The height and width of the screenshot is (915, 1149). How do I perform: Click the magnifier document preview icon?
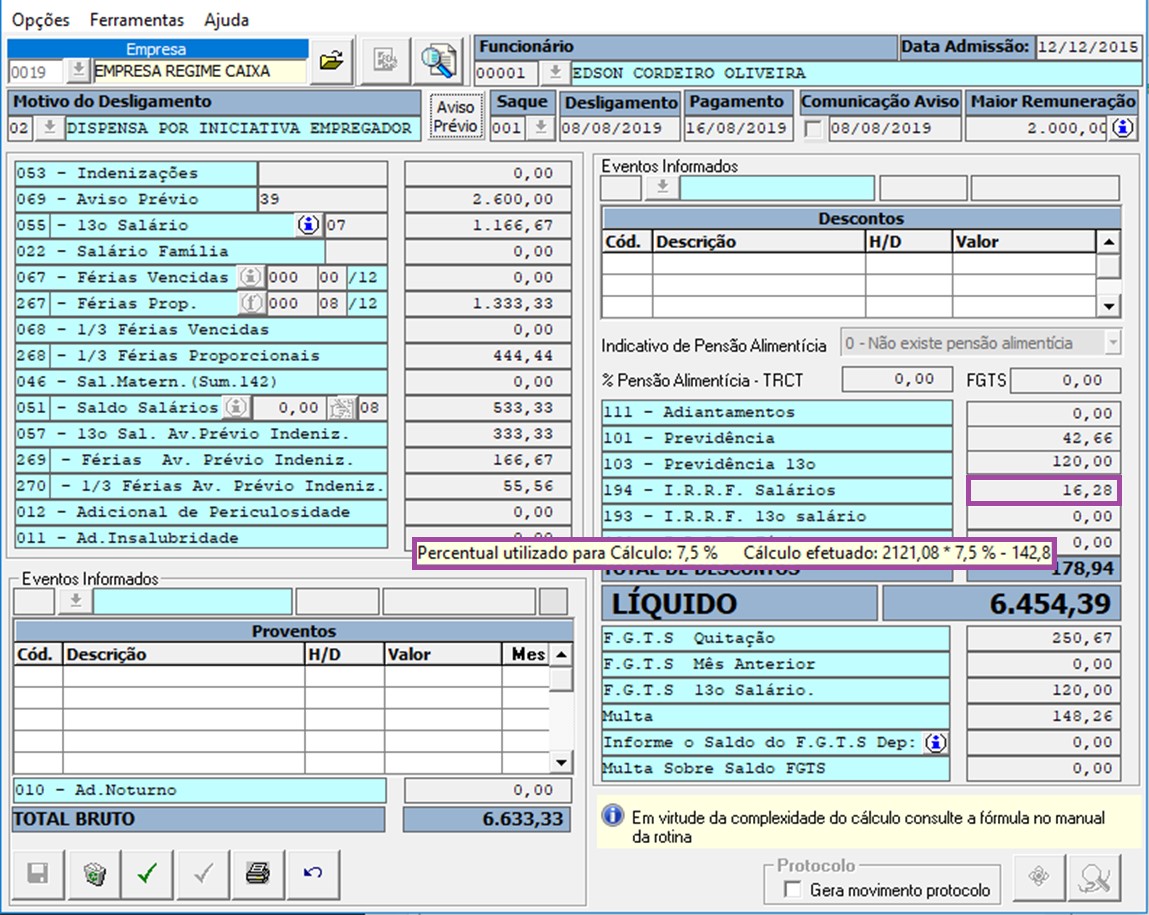click(x=437, y=62)
